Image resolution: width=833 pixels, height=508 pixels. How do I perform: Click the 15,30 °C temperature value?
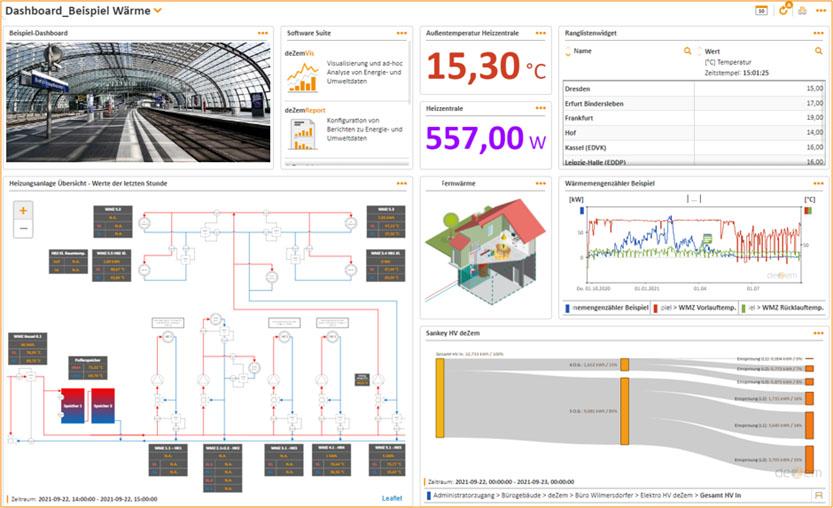click(x=486, y=67)
